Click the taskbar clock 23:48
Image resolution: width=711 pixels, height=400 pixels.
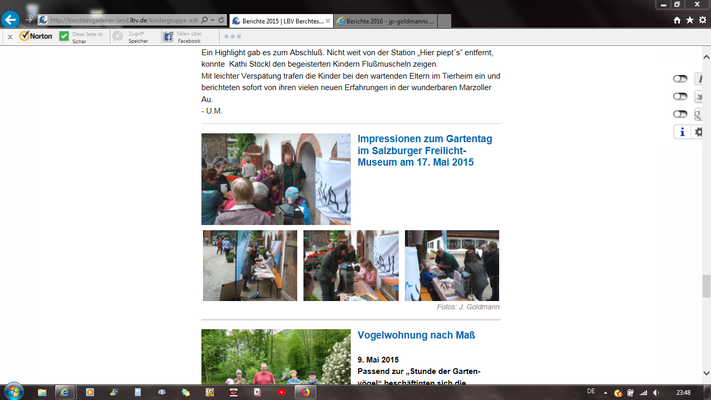click(683, 393)
